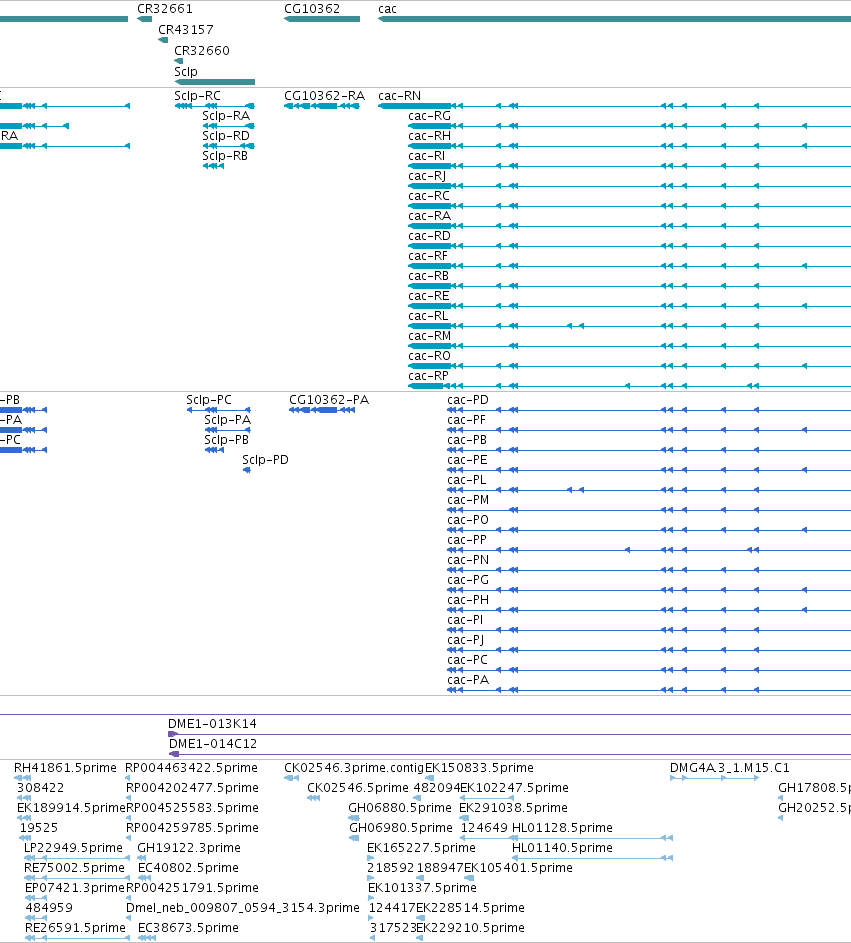Select the cac-RN transcript label
The height and width of the screenshot is (943, 851).
coord(399,96)
